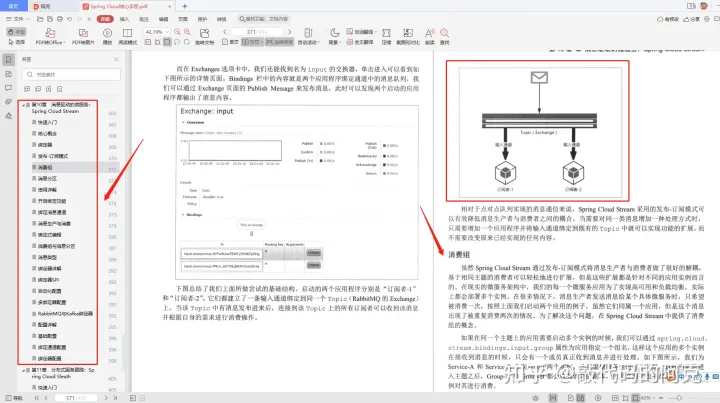Open the Edit ribbon tab
This screenshot has height=403, width=720.
coord(163,19)
